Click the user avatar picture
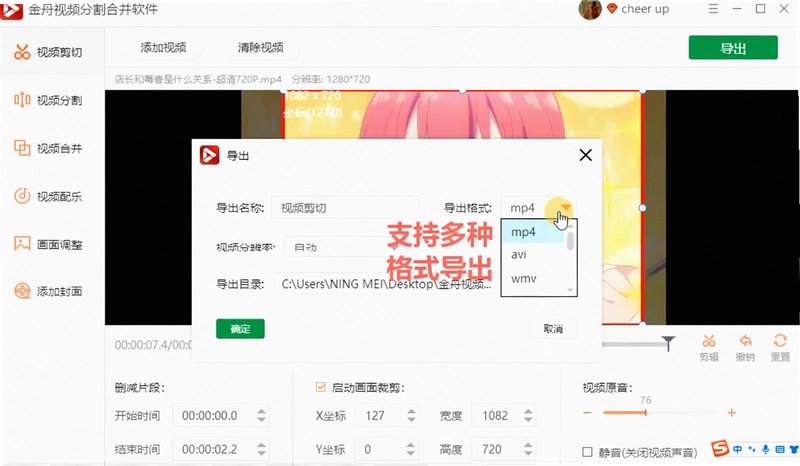The height and width of the screenshot is (466, 800). (590, 9)
